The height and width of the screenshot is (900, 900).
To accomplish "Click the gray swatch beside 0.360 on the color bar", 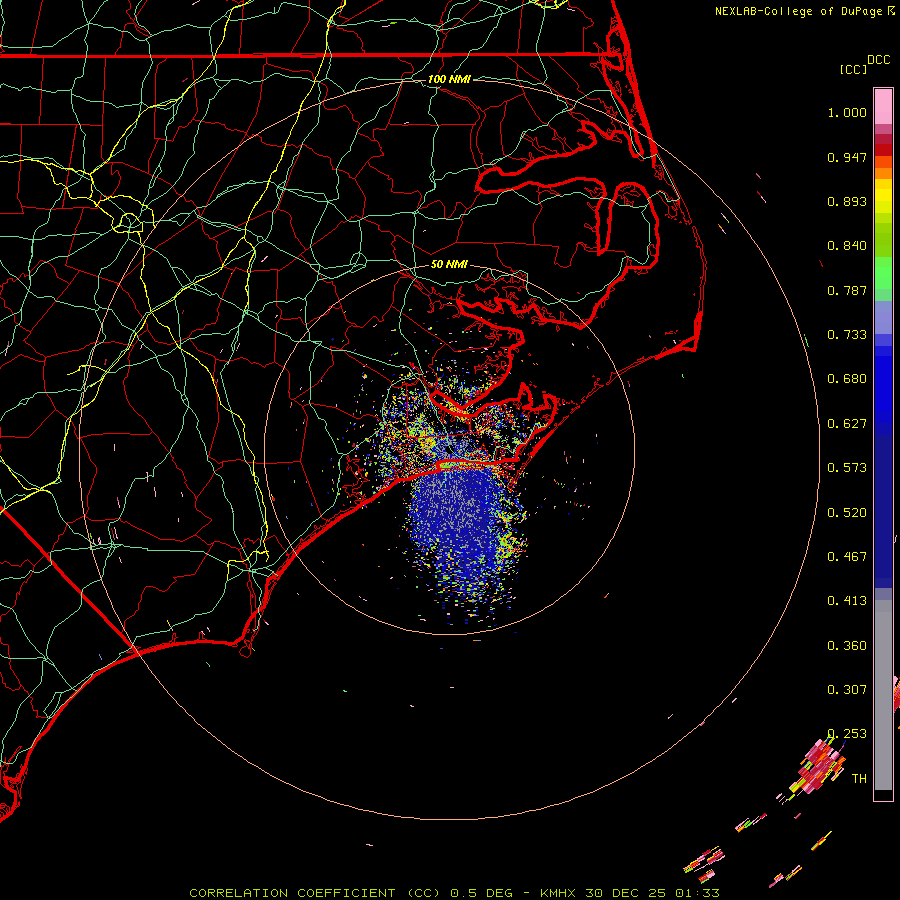I will pos(883,695).
